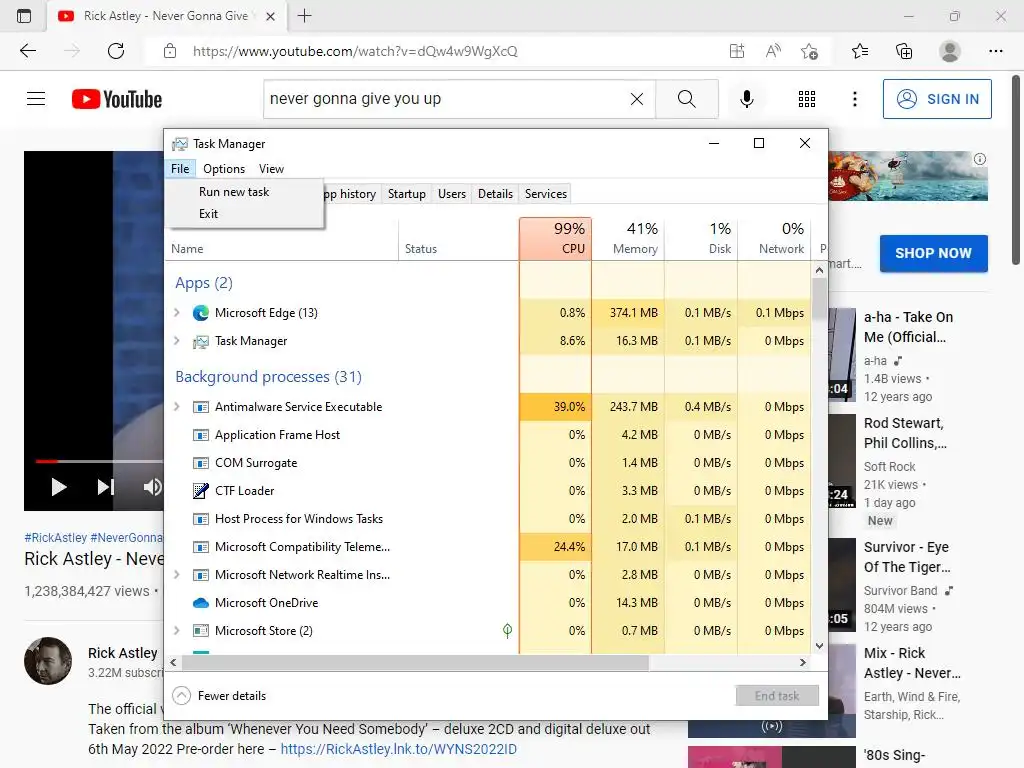Screen dimensions: 1024x768
Task: Select Application Frame Host process
Action: [x=487, y=435]
